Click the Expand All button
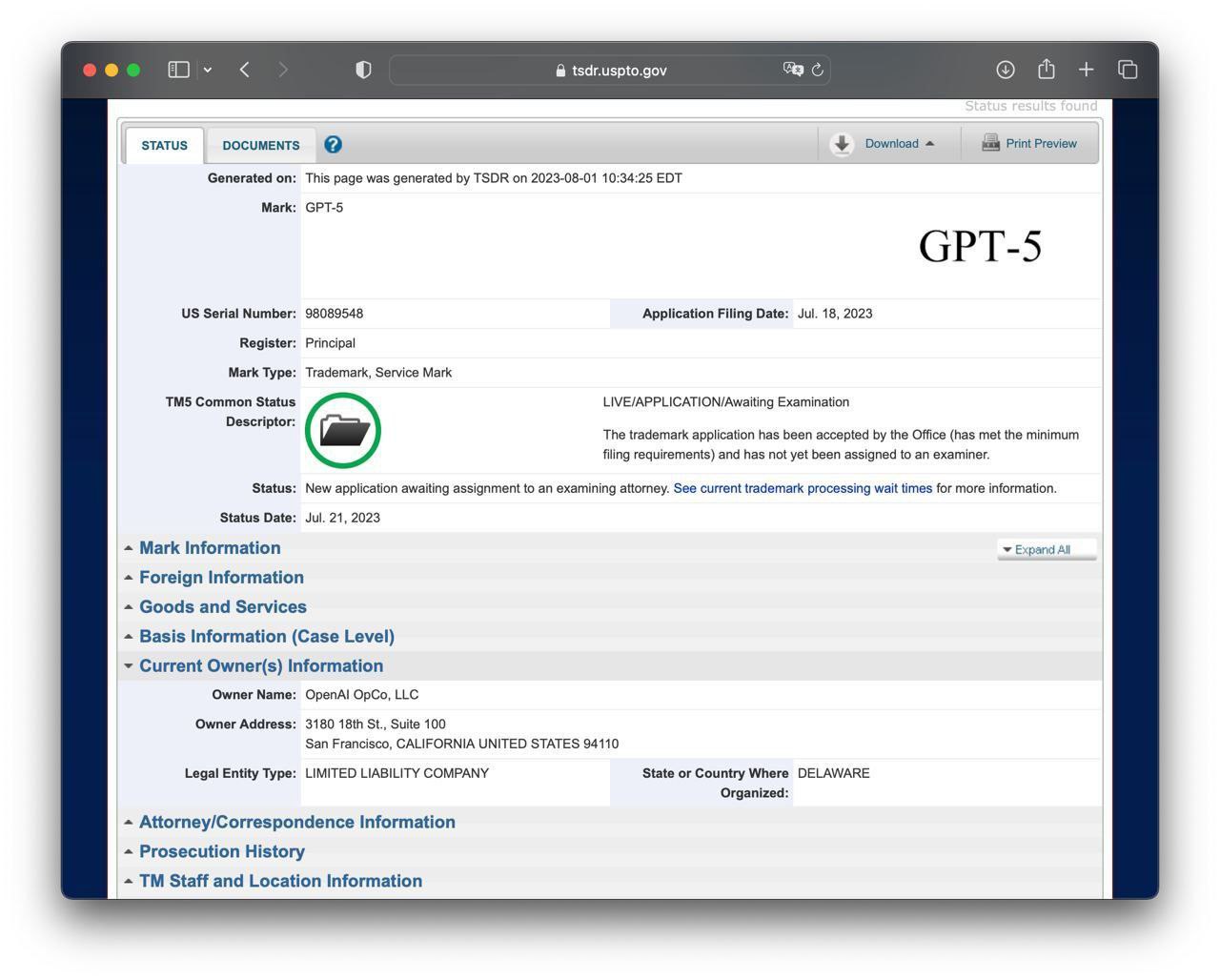Viewport: 1220px width, 980px height. [x=1046, y=550]
